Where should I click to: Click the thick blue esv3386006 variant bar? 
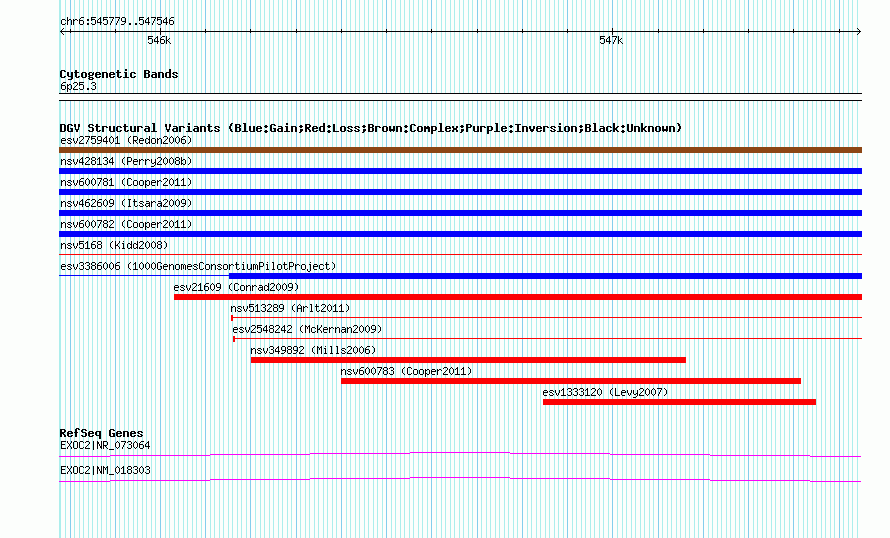[x=545, y=276]
